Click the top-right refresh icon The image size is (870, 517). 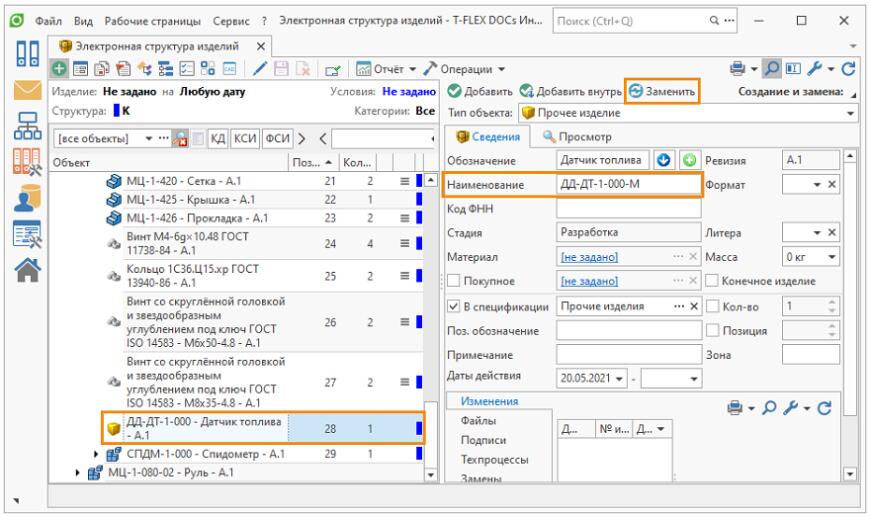[848, 69]
